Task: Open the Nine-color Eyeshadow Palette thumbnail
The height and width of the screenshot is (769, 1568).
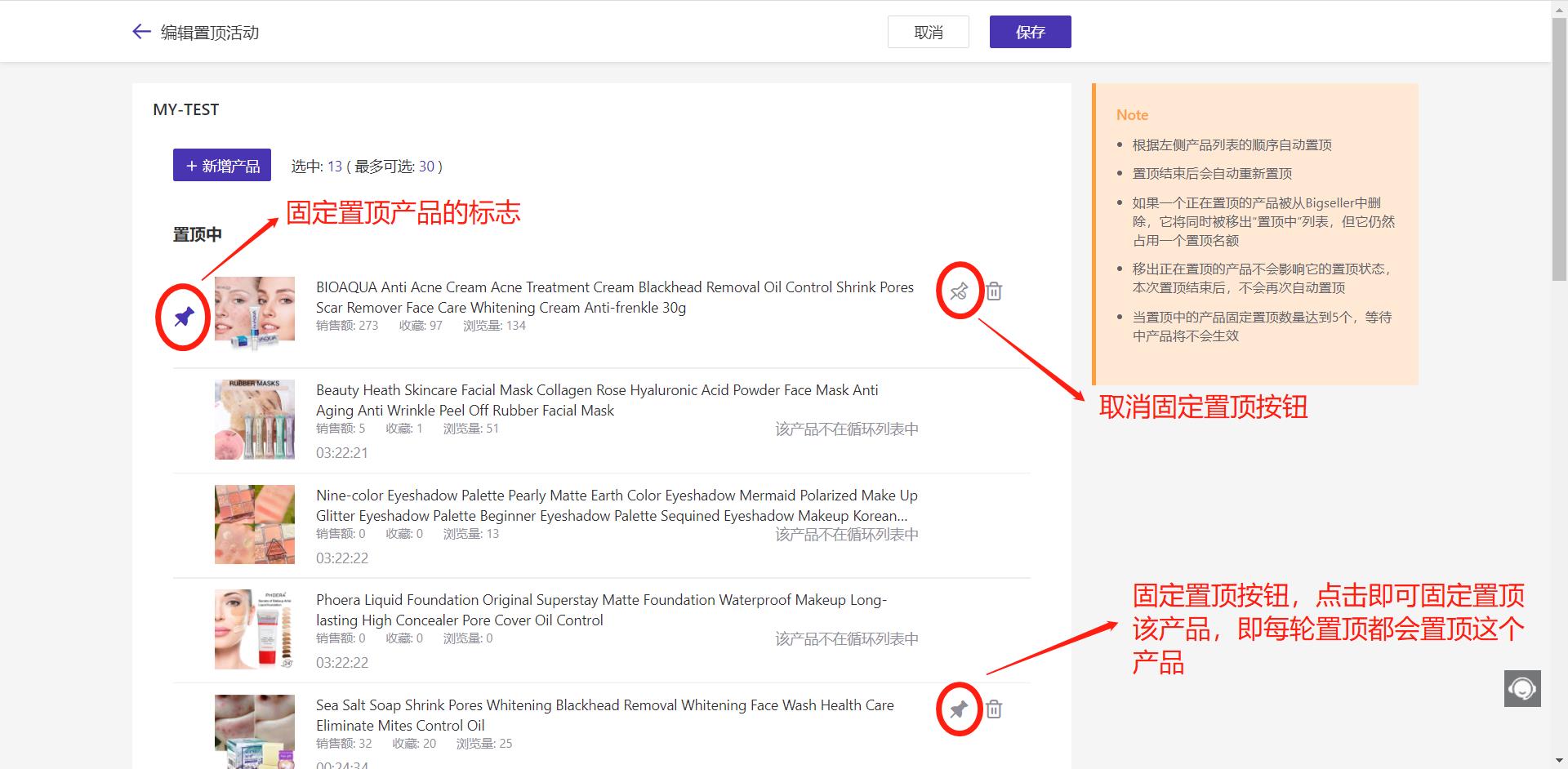Action: tap(255, 524)
